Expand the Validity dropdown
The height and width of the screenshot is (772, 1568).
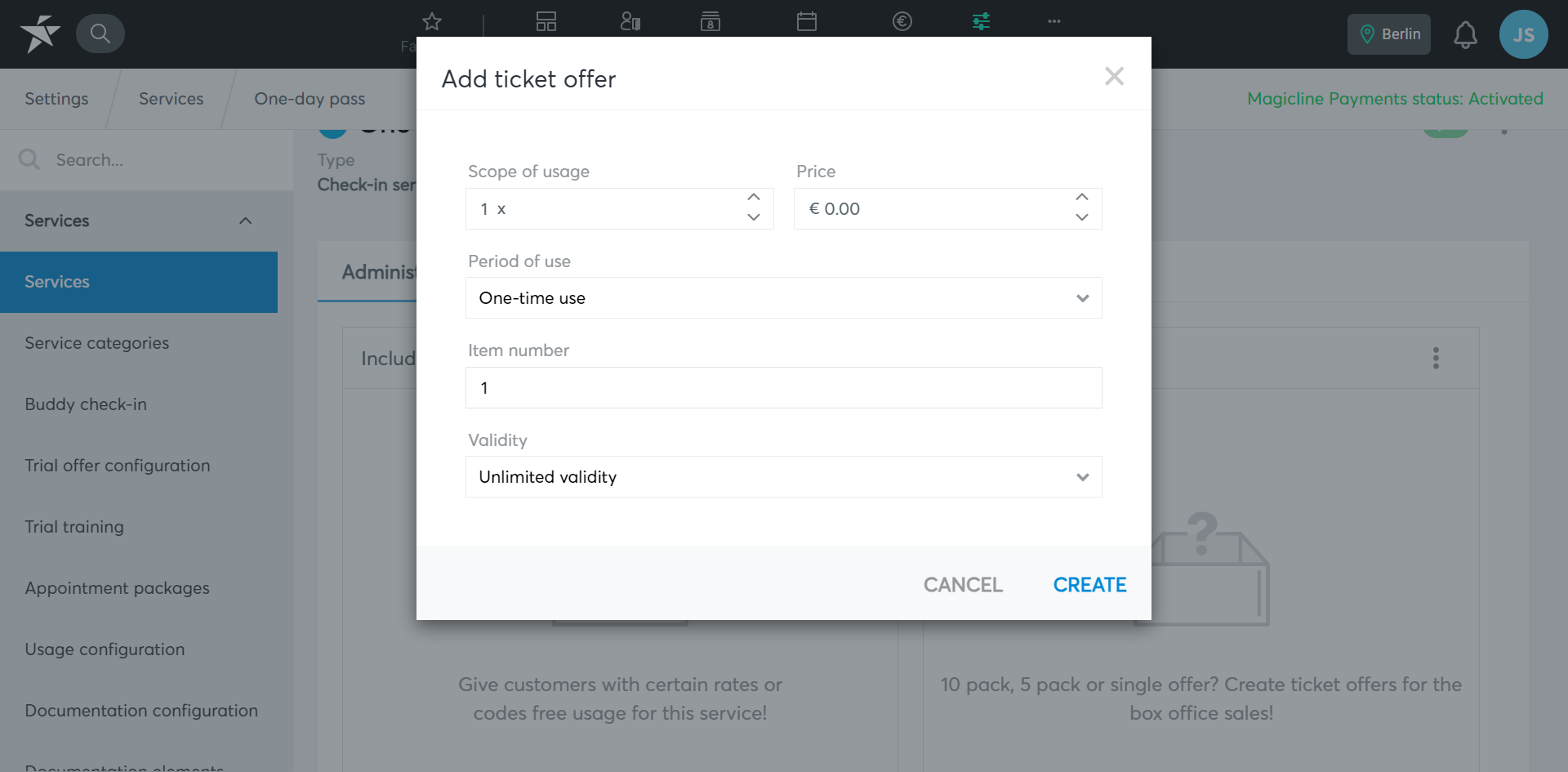point(783,477)
